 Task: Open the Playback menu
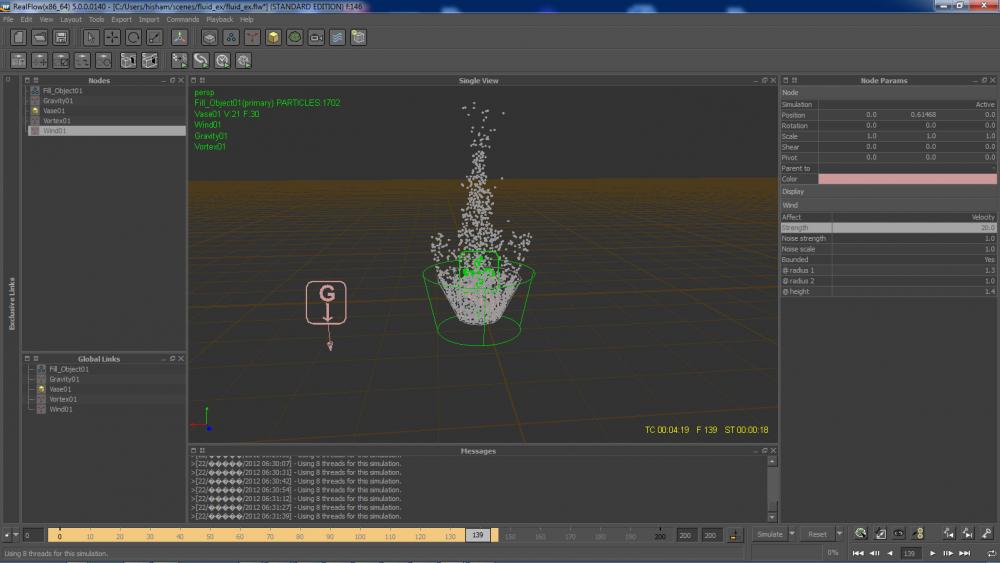(219, 20)
